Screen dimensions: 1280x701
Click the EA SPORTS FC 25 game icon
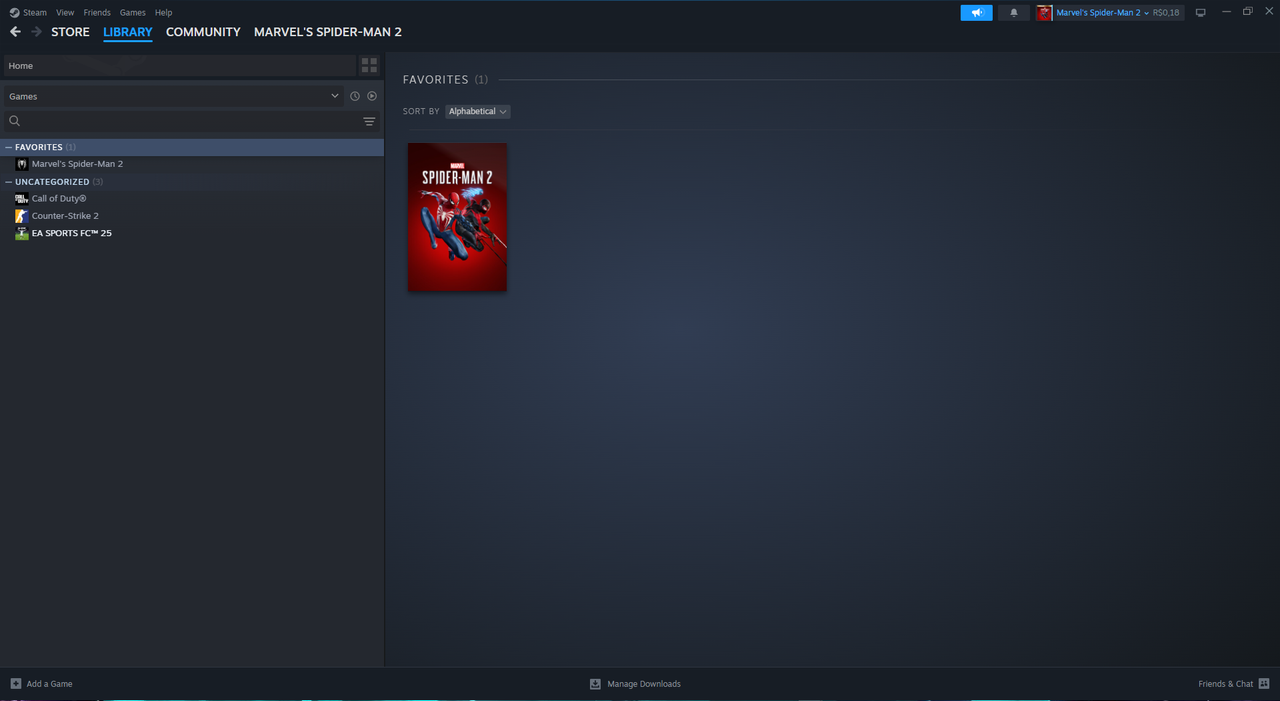[x=22, y=233]
